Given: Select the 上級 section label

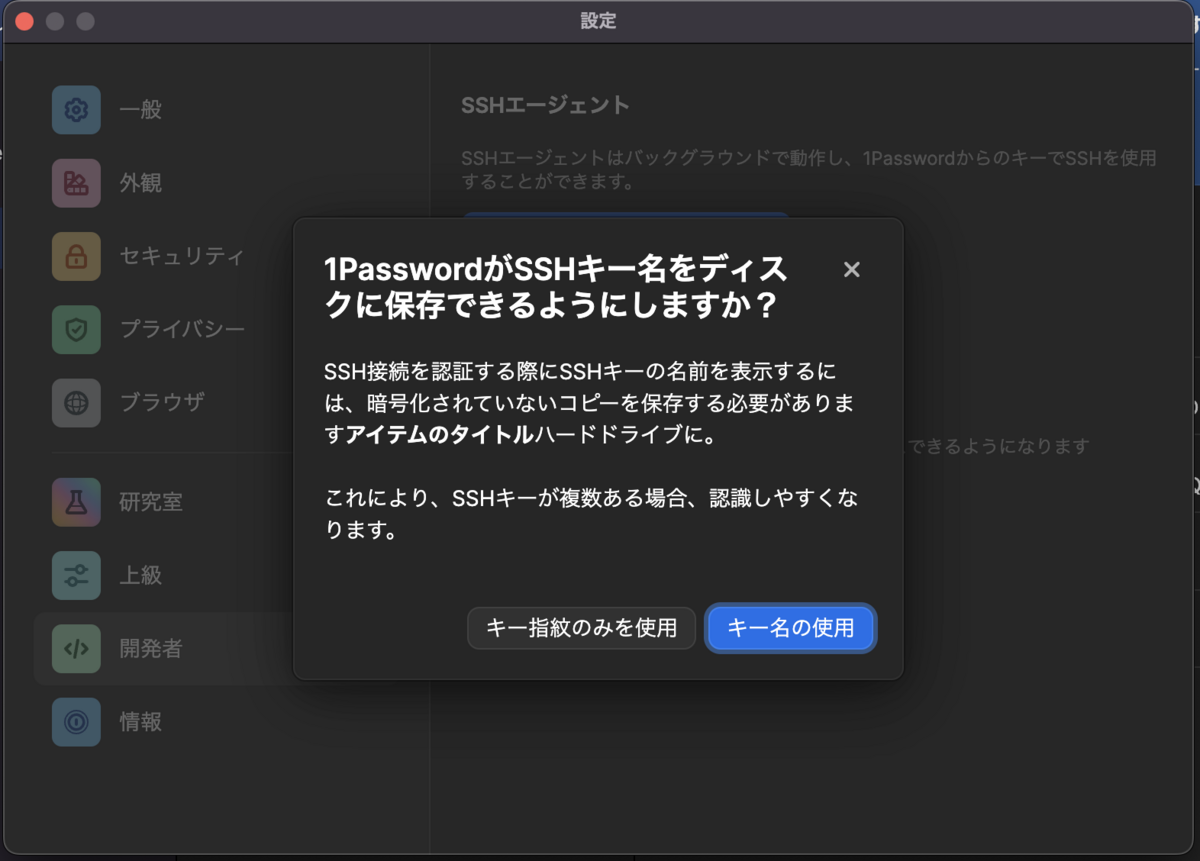Looking at the screenshot, I should (x=141, y=575).
